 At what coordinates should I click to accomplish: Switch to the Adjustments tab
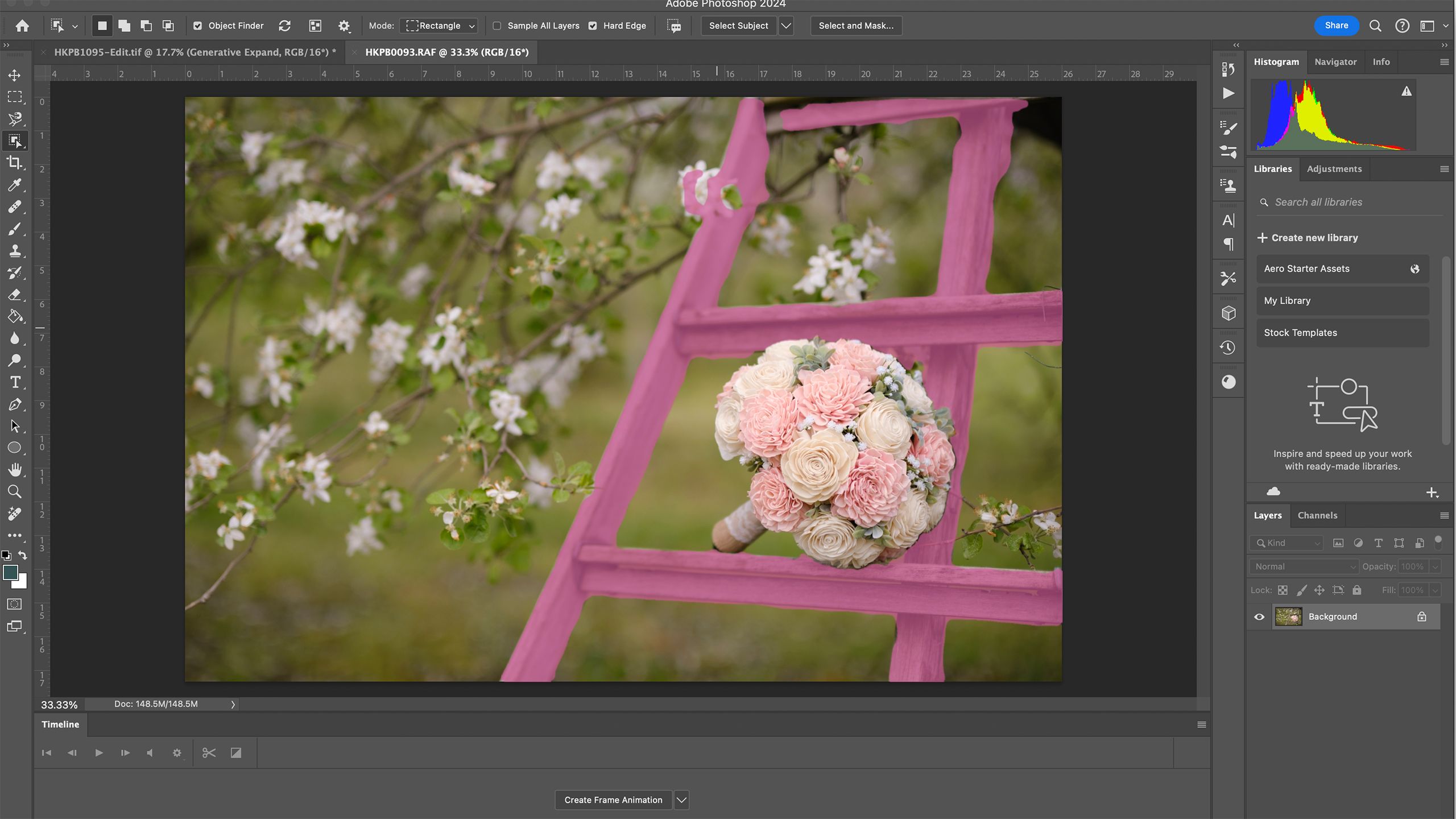click(1334, 168)
